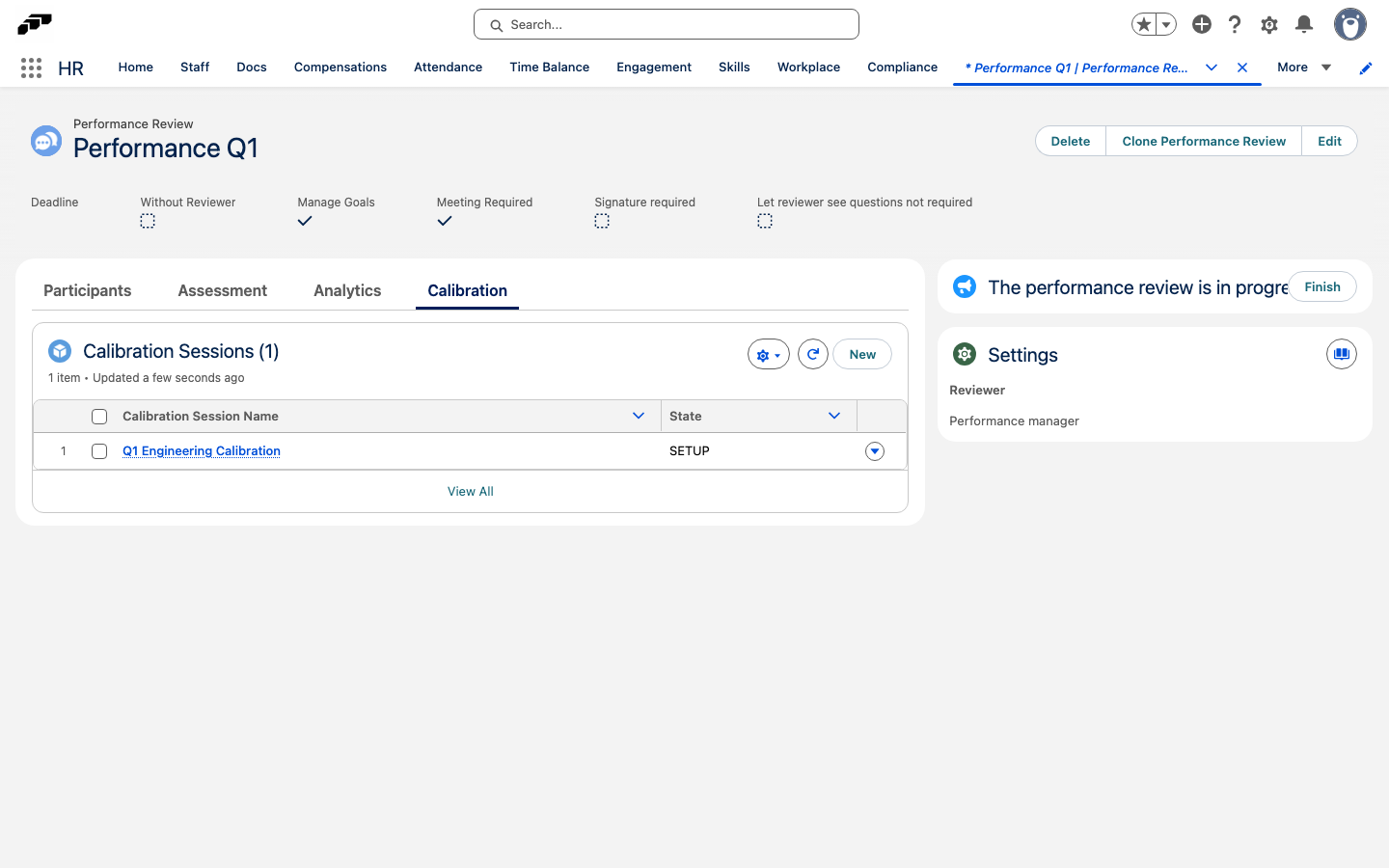Open Workplace navigation item
Image resolution: width=1389 pixels, height=868 pixels.
click(809, 68)
